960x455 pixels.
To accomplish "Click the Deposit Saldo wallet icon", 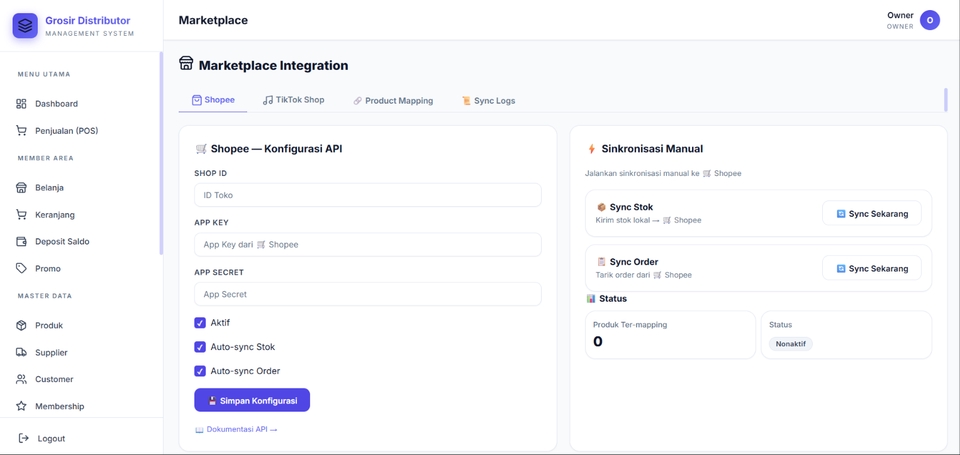I will [x=21, y=241].
